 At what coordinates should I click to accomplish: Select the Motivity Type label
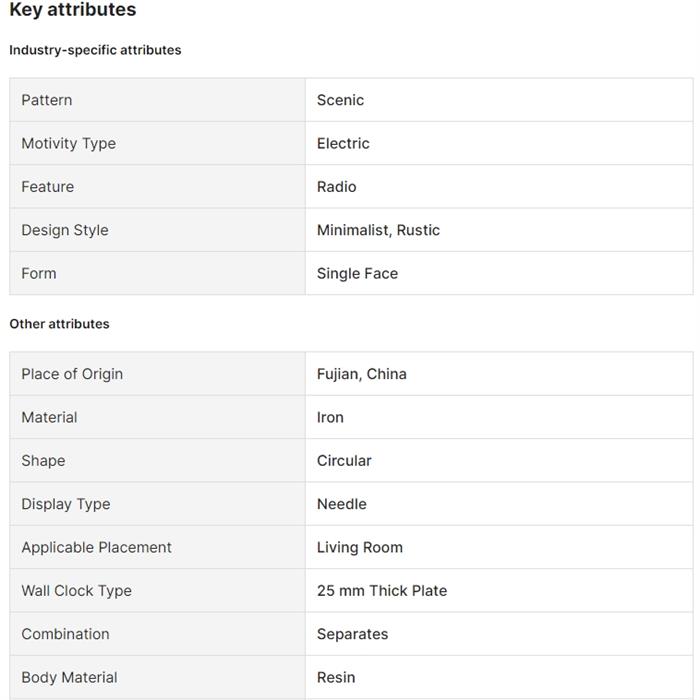[68, 143]
